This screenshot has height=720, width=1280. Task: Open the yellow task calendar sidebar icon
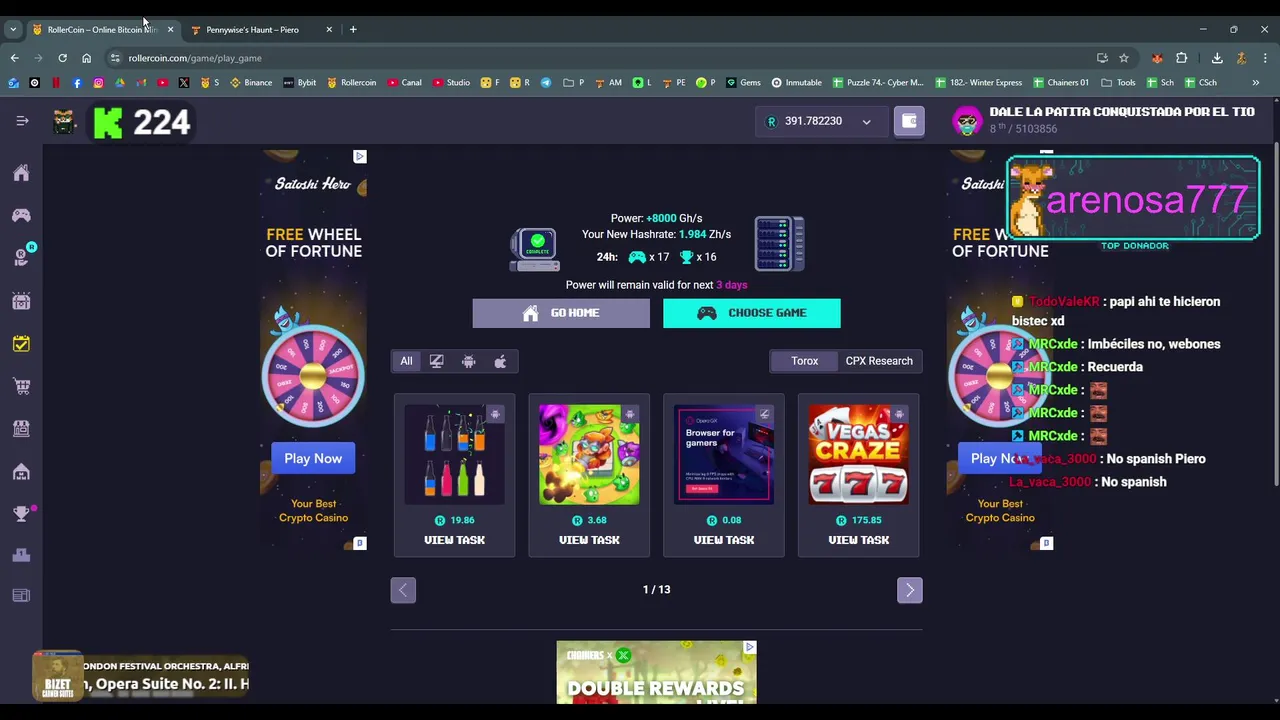(21, 343)
